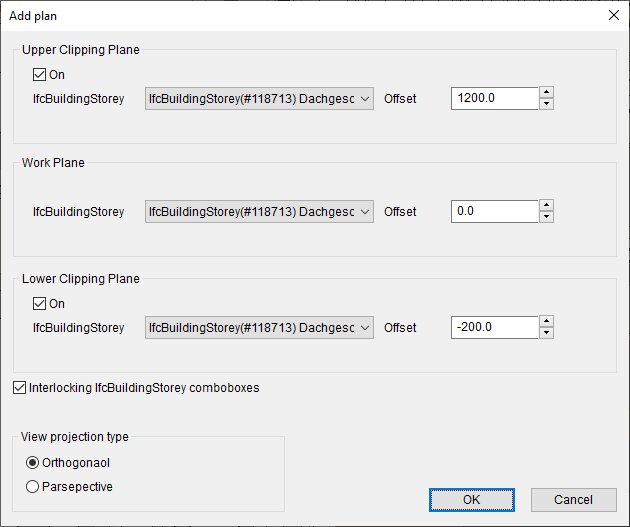Click Offset label in Upper Clipping Plane
Image resolution: width=630 pixels, height=527 pixels.
[400, 99]
